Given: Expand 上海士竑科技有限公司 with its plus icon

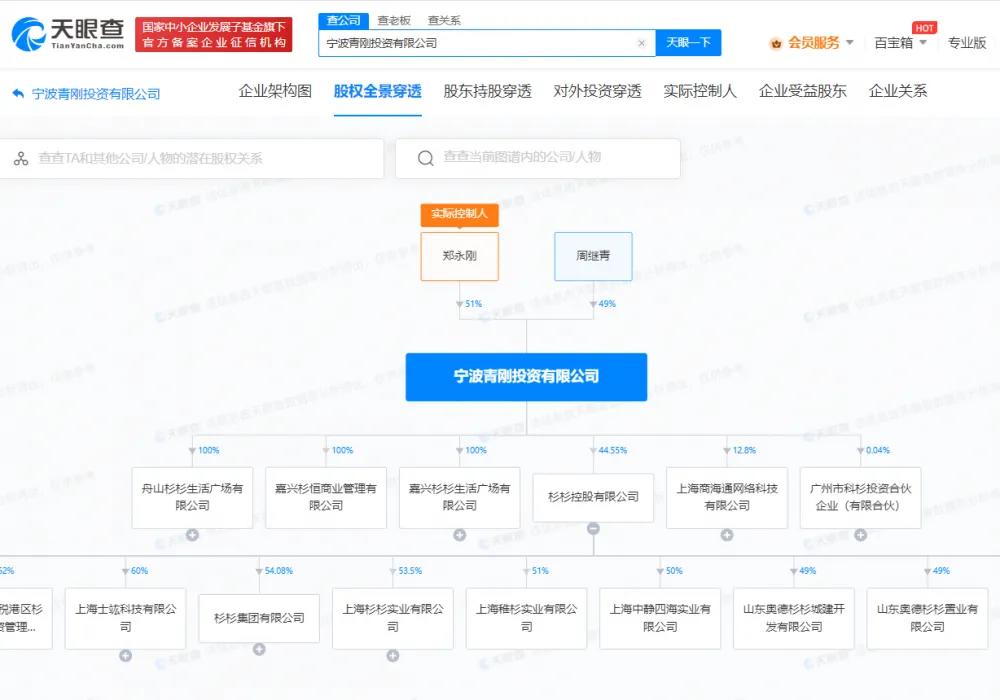Looking at the screenshot, I should [x=126, y=655].
